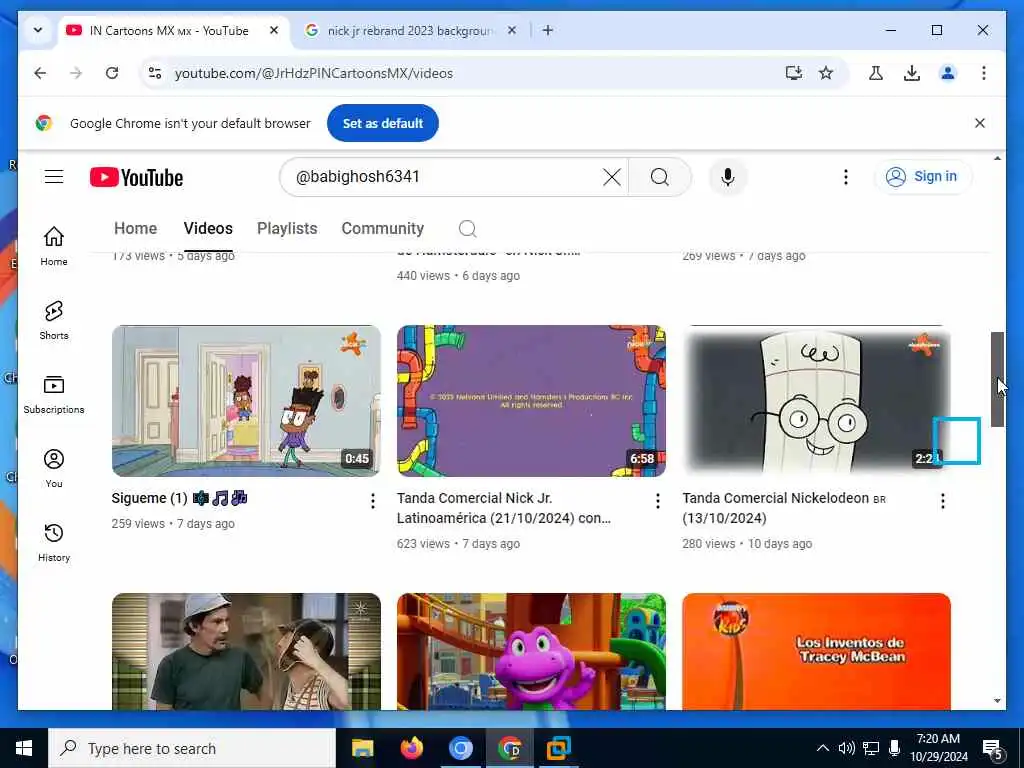This screenshot has height=768, width=1024.
Task: Open the YouTube guide hamburger menu
Action: click(54, 176)
